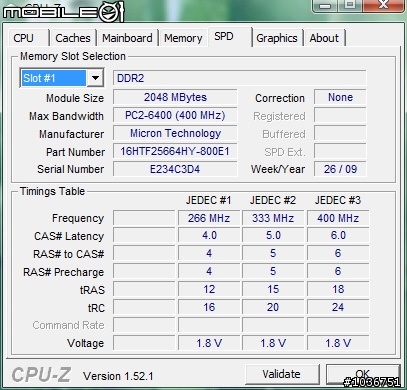Select CAS# Latency value 4.0
Image resolution: width=407 pixels, height=390 pixels.
[x=209, y=236]
